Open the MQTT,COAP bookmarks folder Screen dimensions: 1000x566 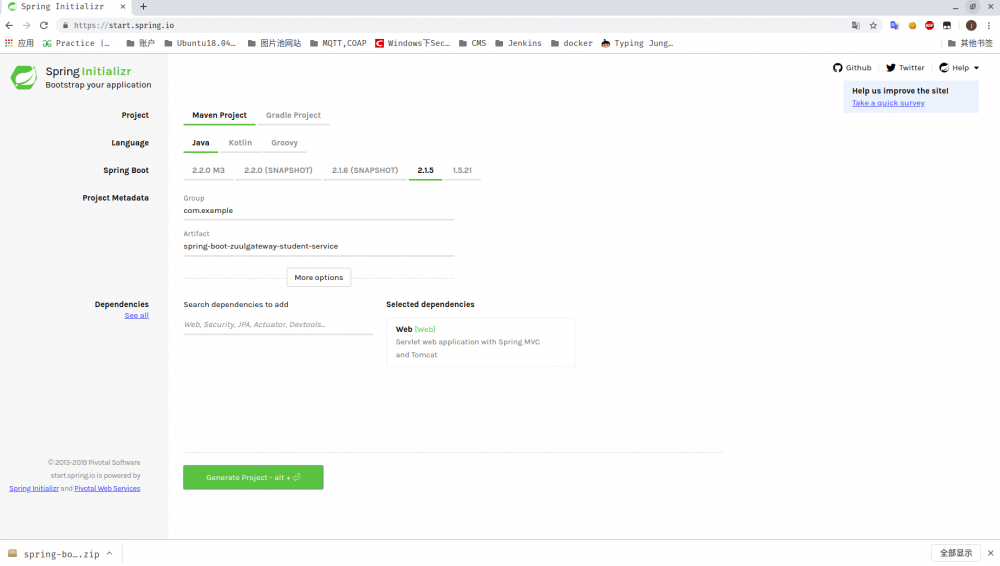(338, 43)
